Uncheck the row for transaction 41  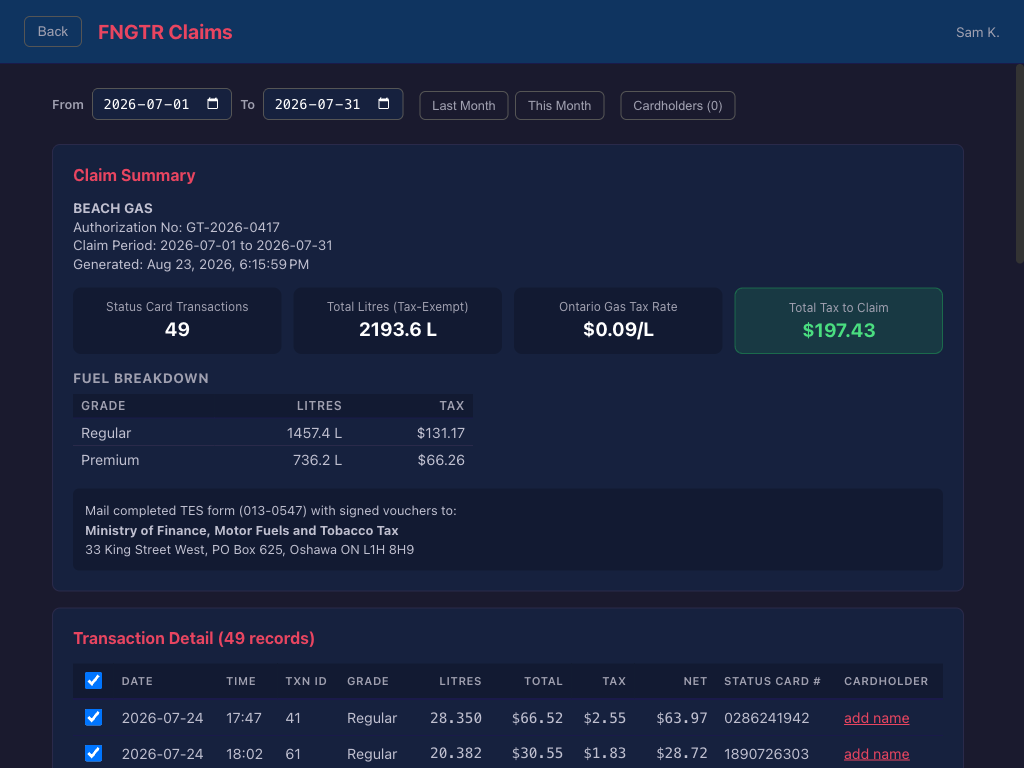pos(93,717)
